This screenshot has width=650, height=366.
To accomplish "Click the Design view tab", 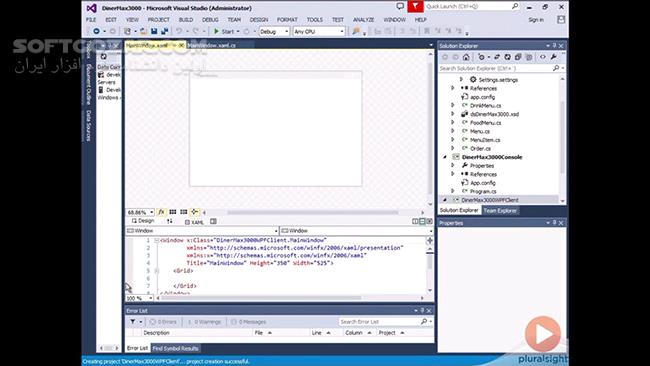I will coord(143,221).
